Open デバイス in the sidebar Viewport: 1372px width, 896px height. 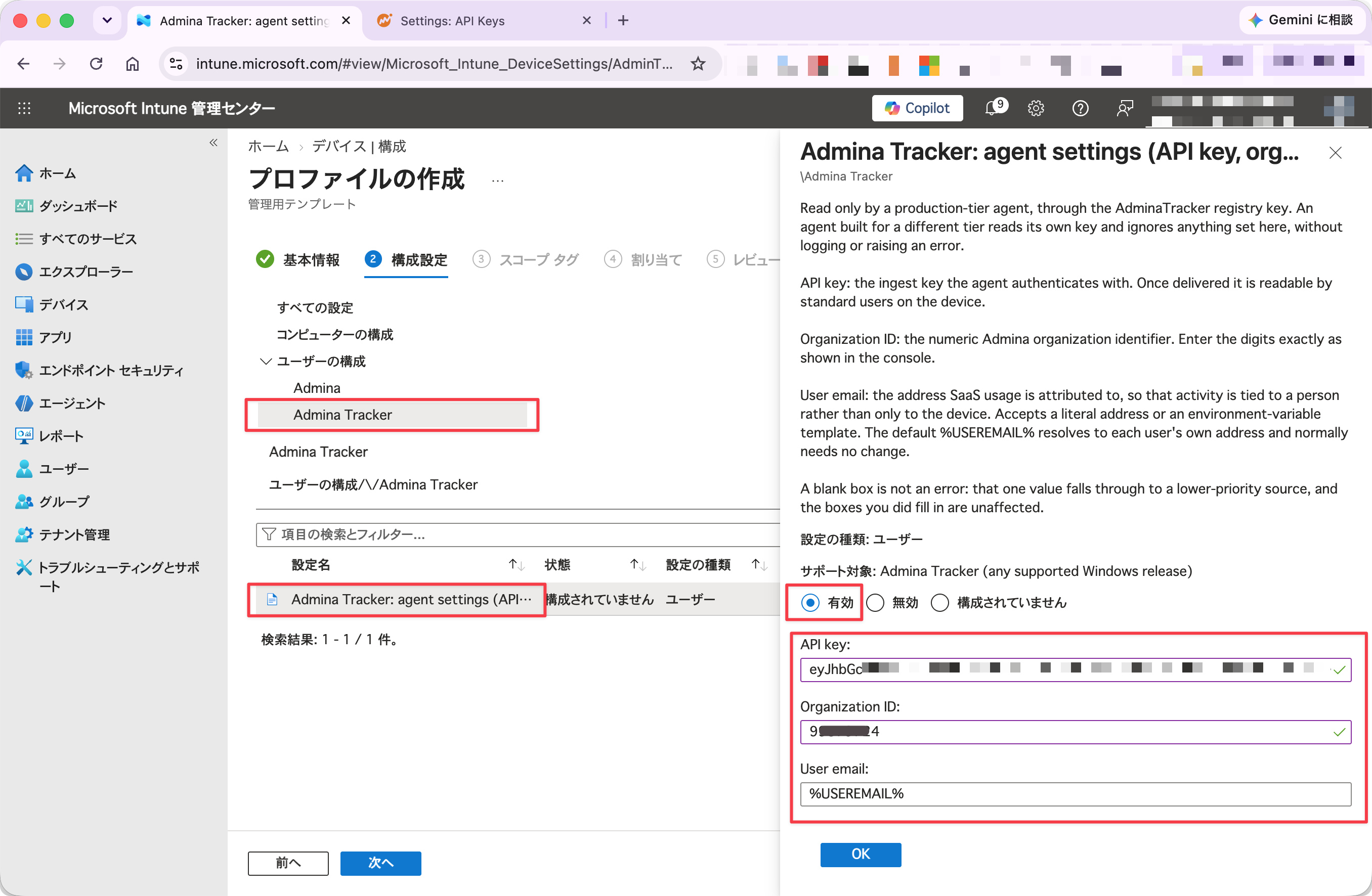point(52,305)
